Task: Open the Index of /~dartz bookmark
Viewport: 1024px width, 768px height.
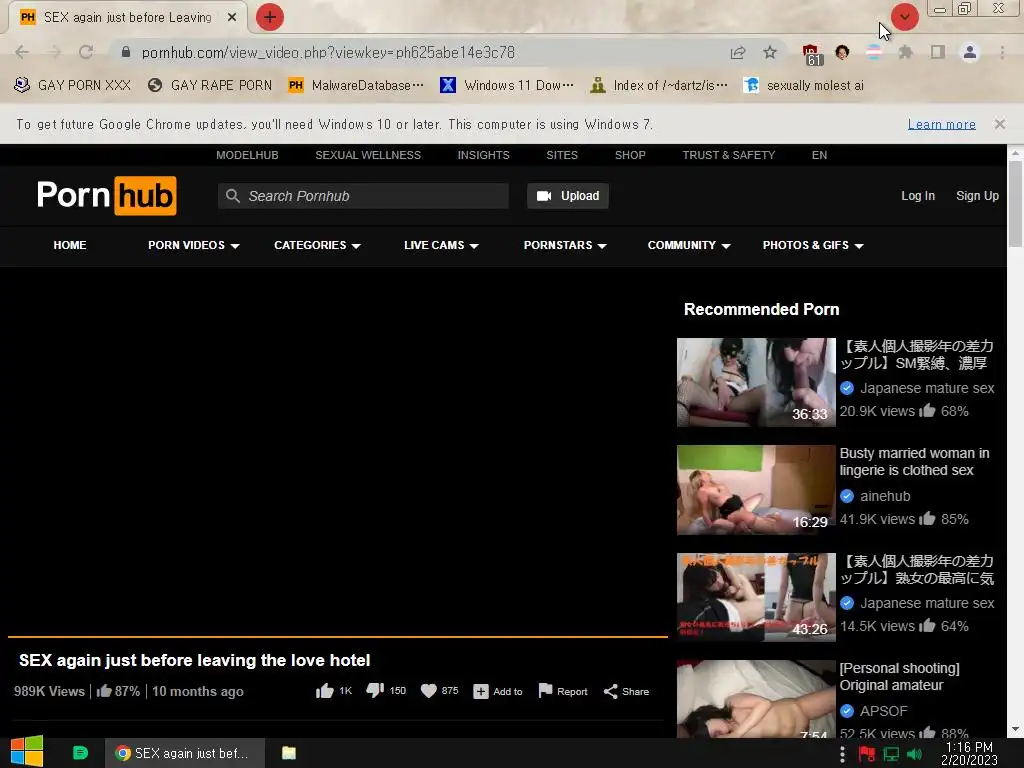Action: point(658,85)
